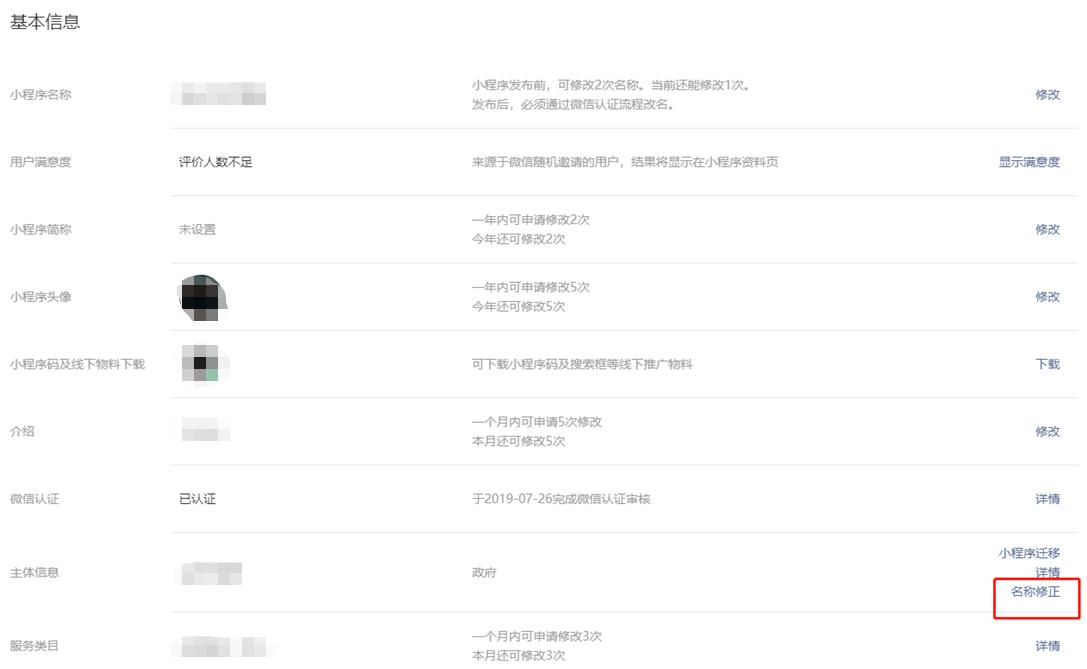Click 修改 to update the mini program avatar
Screen dimensions: 1087x669
[x=1049, y=296]
